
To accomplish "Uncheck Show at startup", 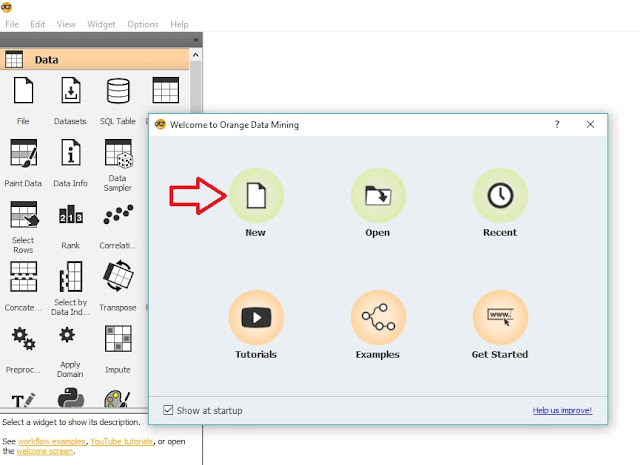I will tap(168, 410).
